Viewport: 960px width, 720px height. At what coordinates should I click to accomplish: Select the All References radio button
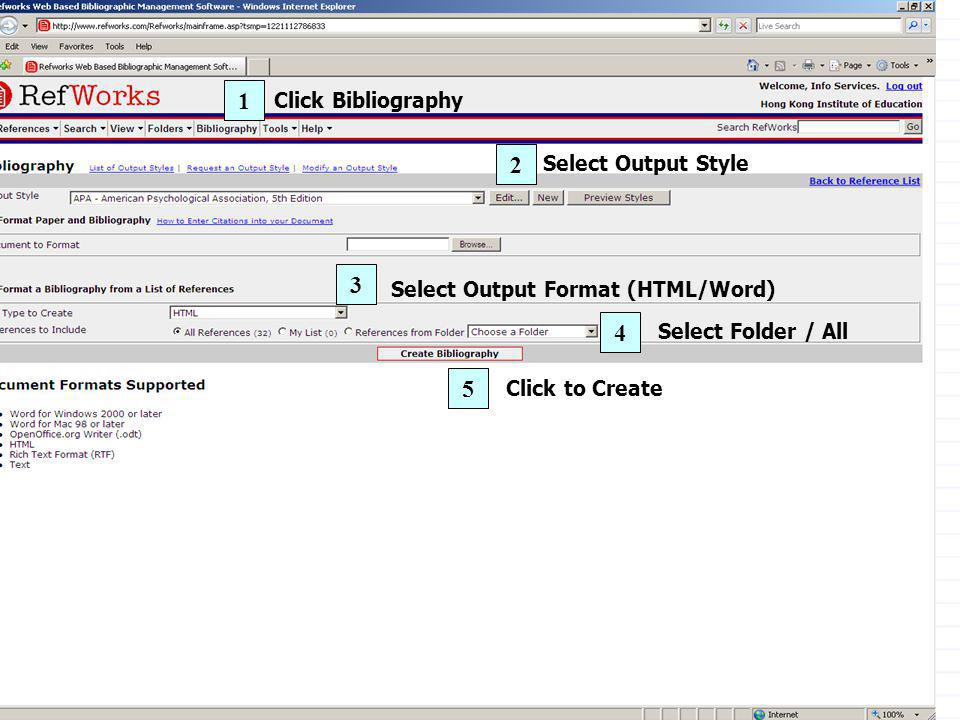tap(177, 332)
